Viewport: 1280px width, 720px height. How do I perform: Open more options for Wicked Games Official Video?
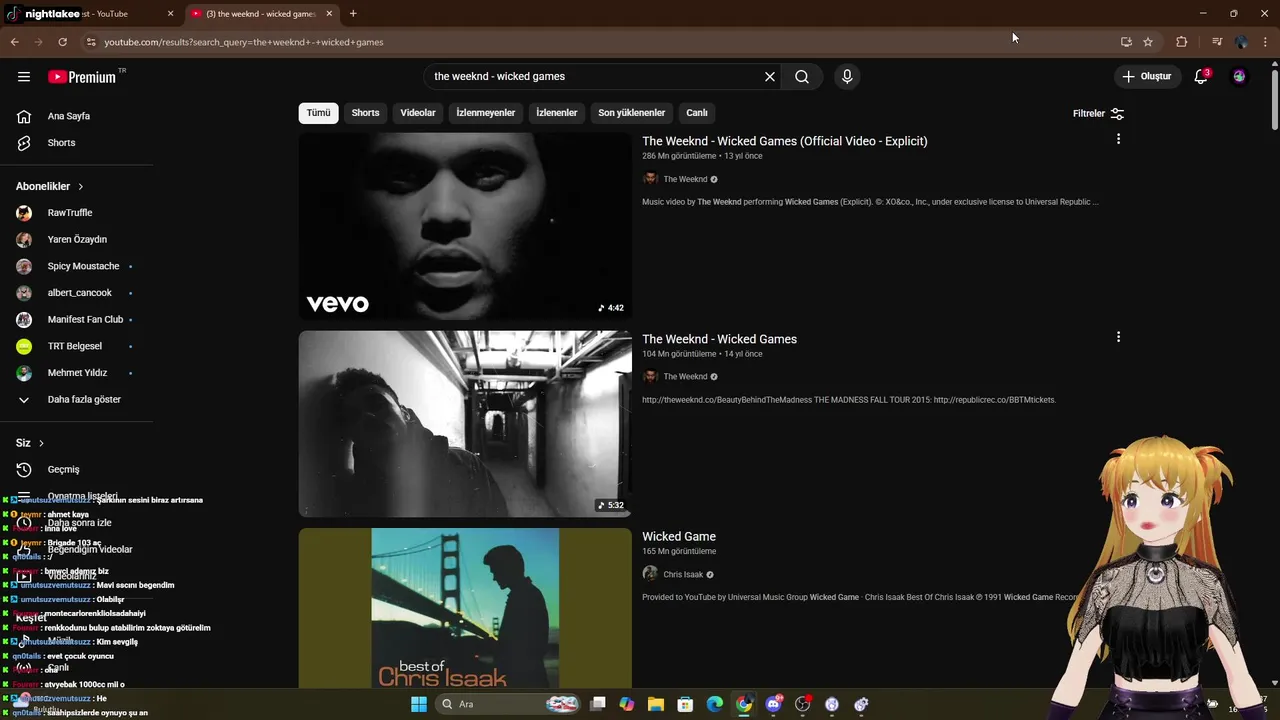(x=1118, y=139)
